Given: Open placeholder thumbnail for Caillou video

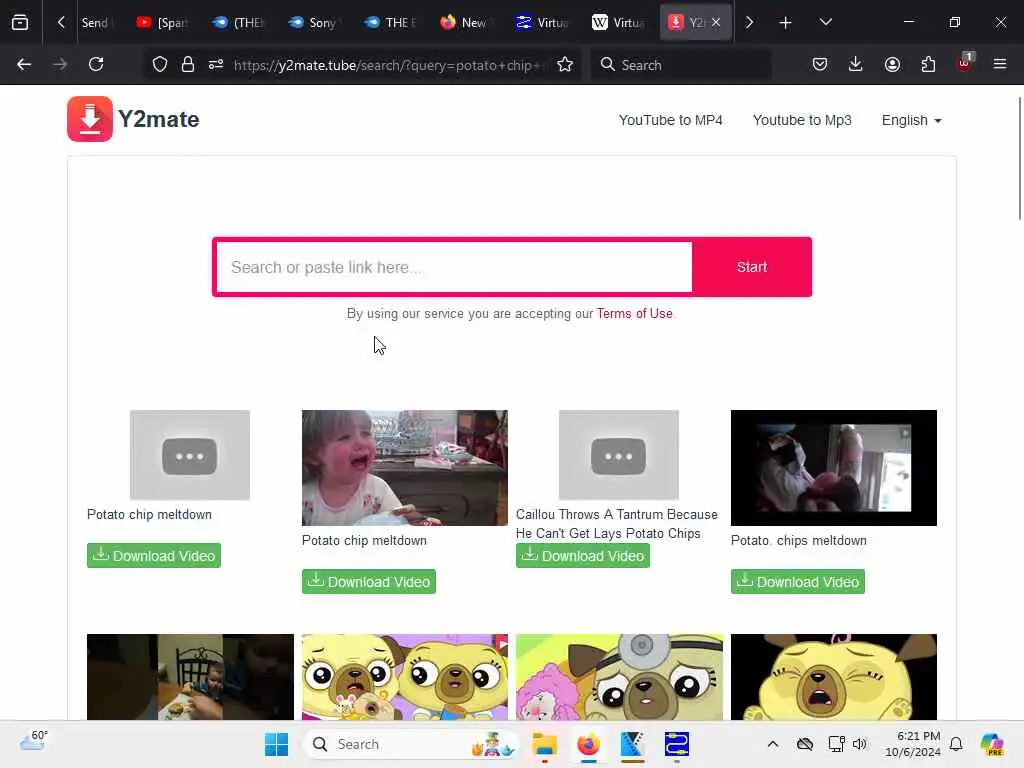Looking at the screenshot, I should (619, 455).
